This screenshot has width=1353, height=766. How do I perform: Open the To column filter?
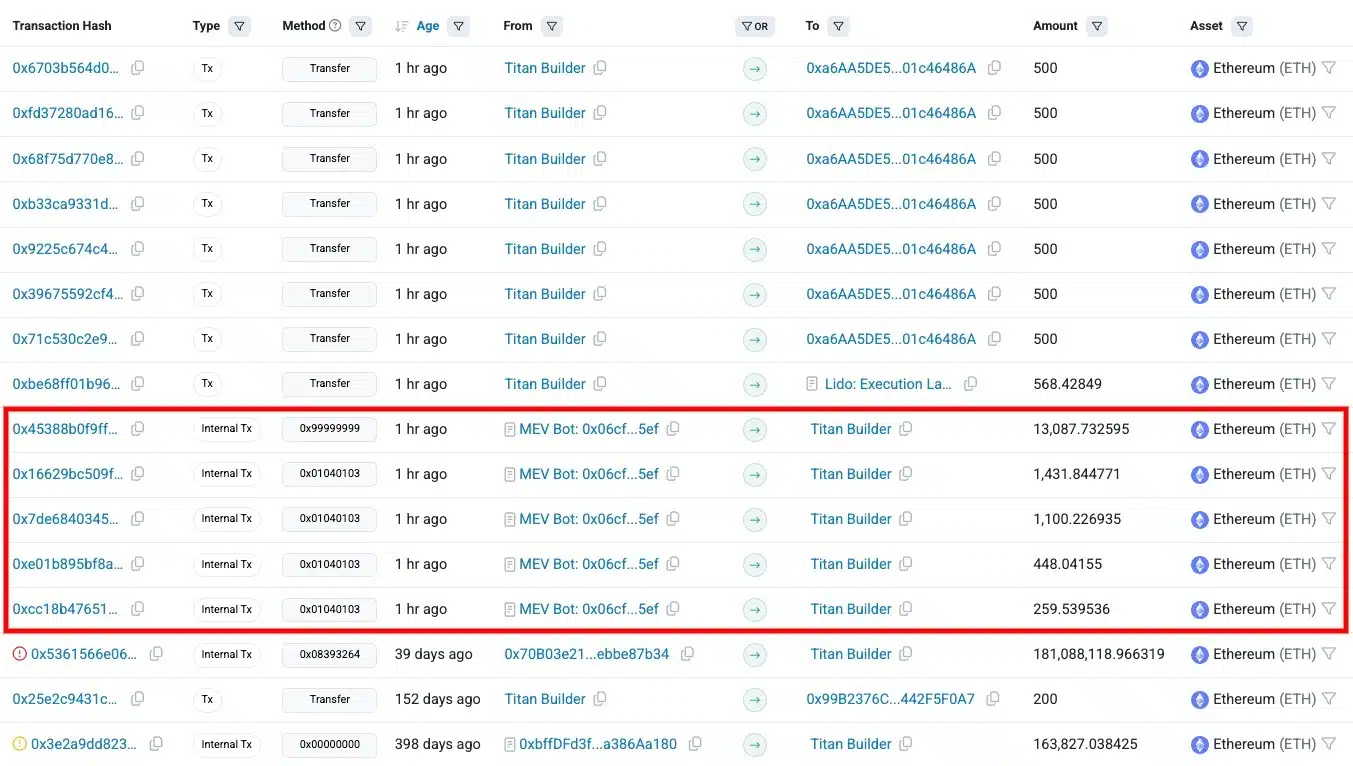pos(838,26)
